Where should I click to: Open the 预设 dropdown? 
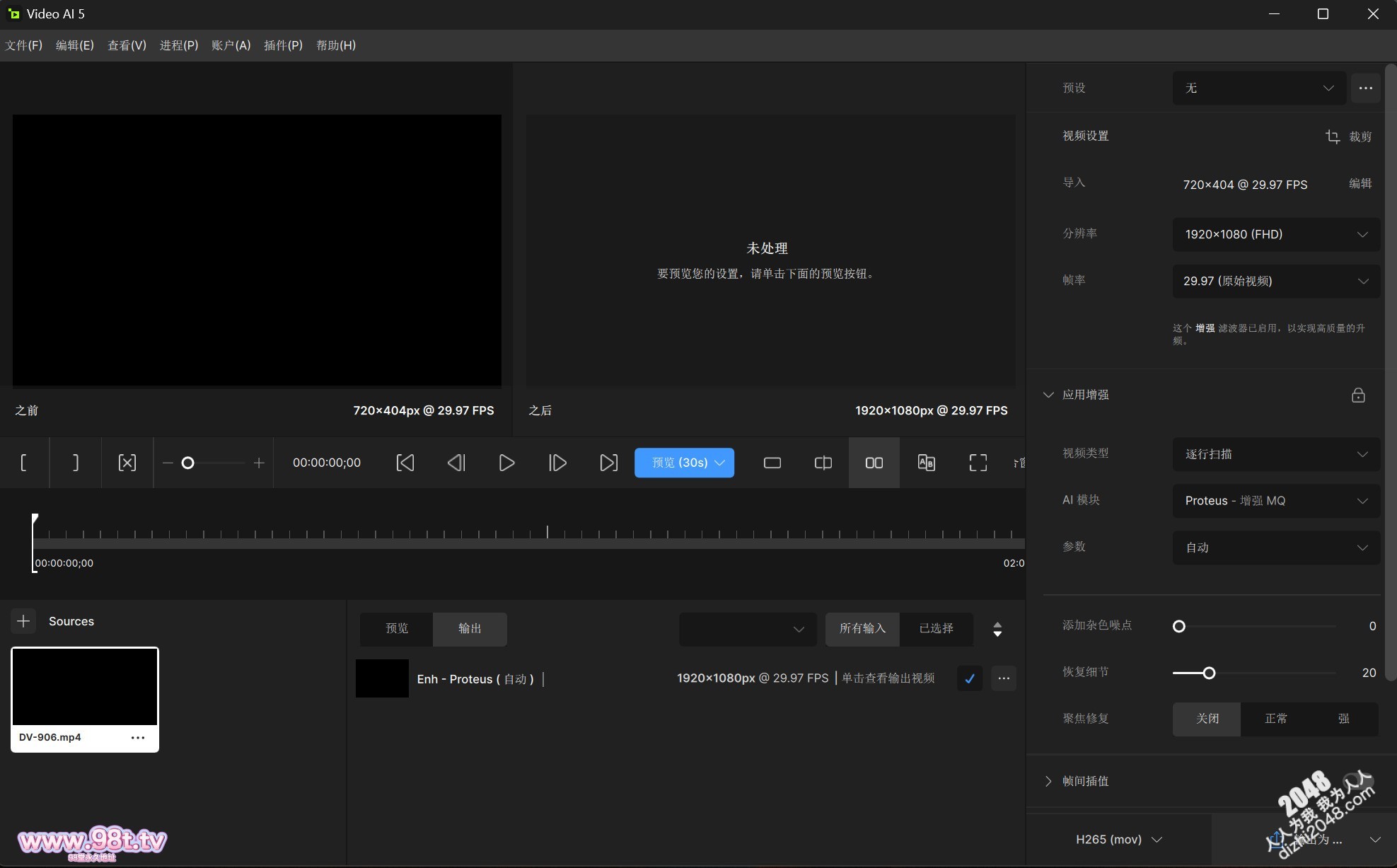tap(1259, 88)
